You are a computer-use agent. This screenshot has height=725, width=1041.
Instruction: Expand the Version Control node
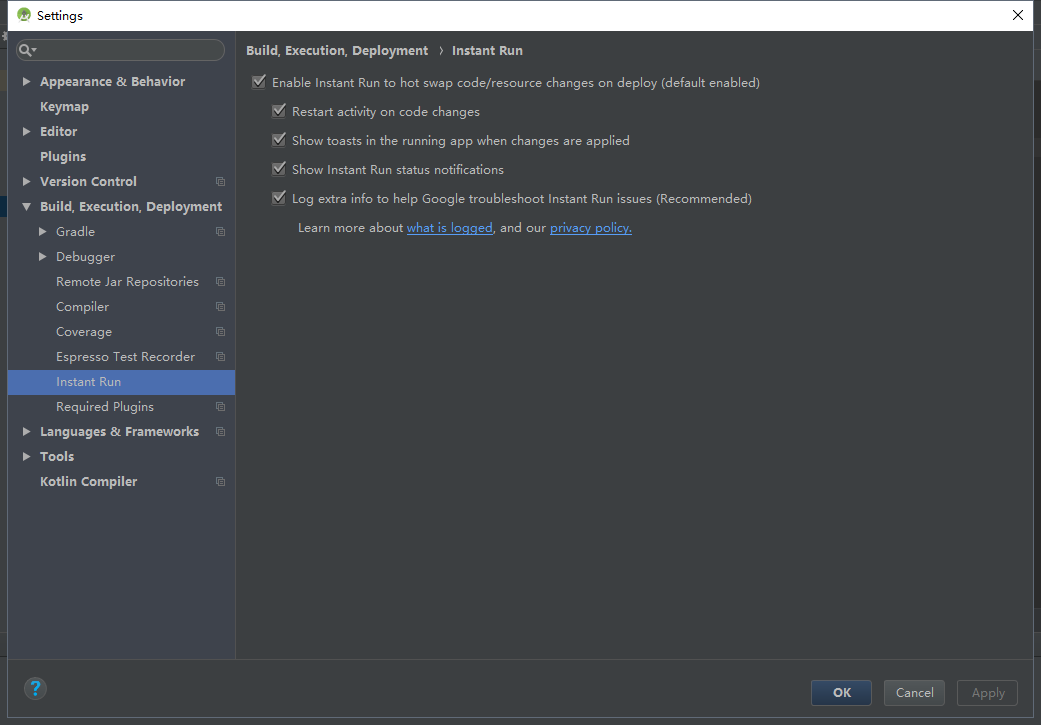tap(27, 181)
